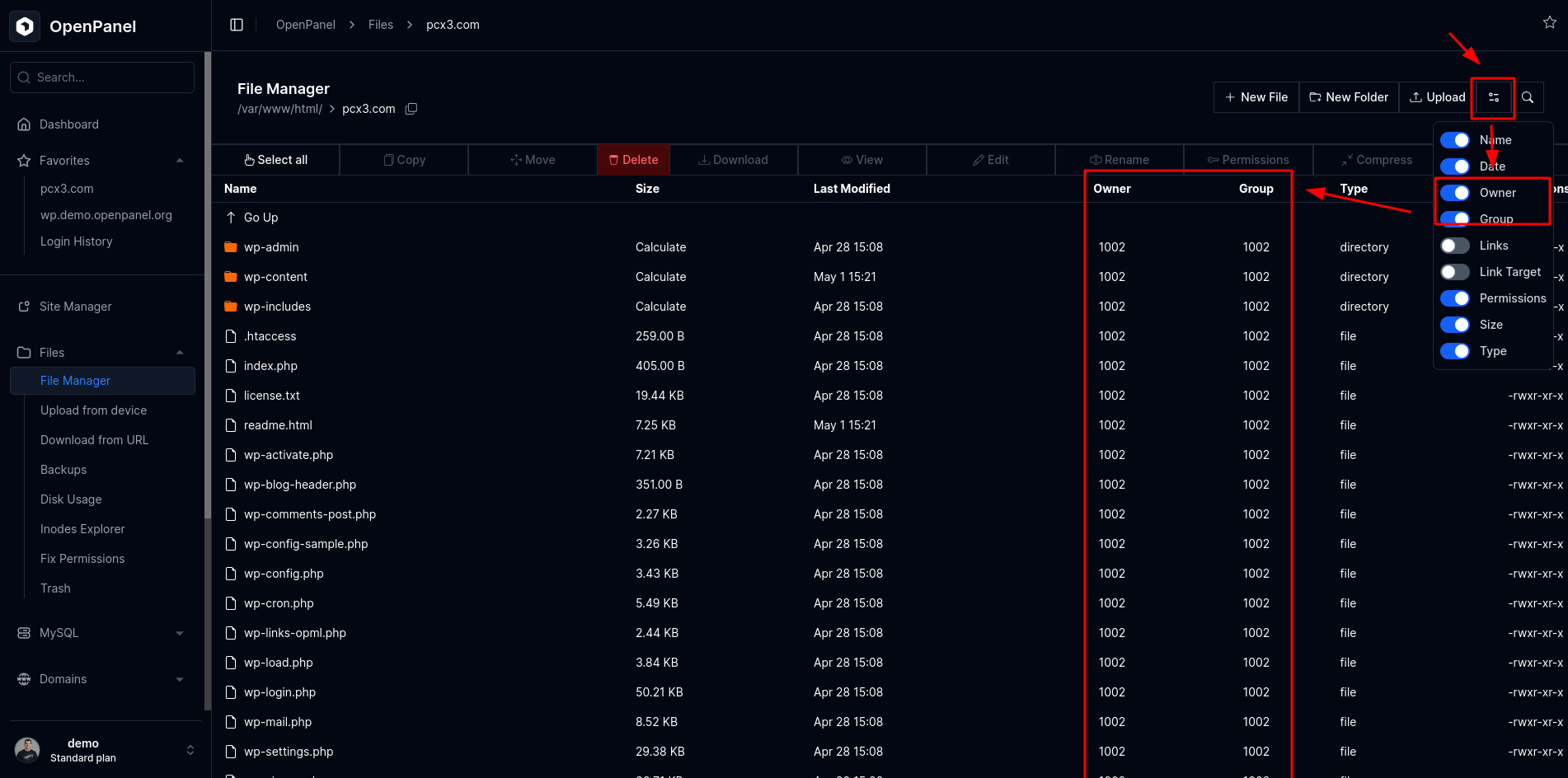Open the column settings icon button
The image size is (1568, 778).
pos(1493,97)
